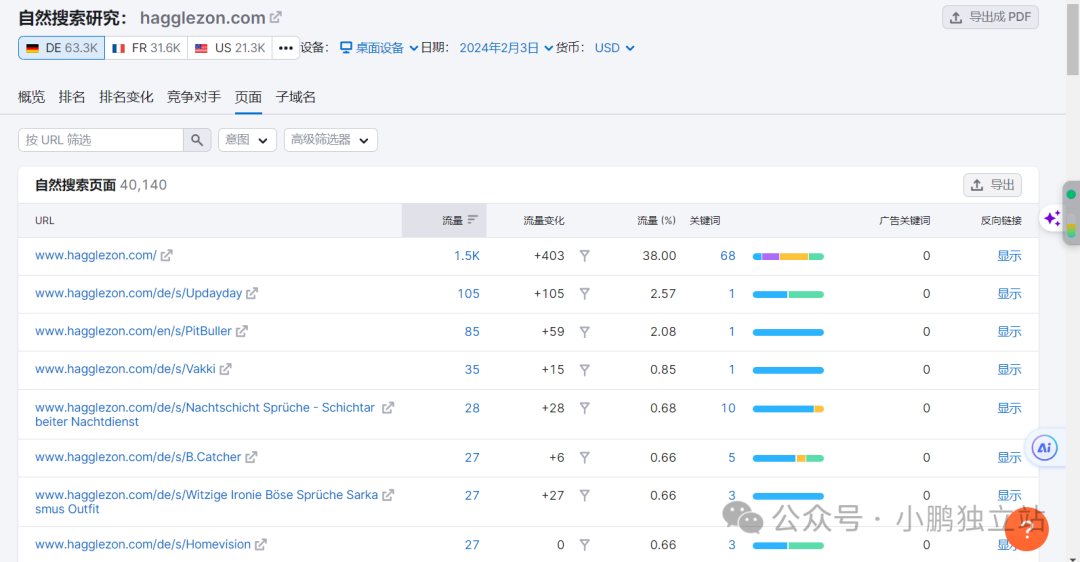Open the 2024年2月3日 date dropdown
This screenshot has height=562, width=1080.
[x=506, y=48]
